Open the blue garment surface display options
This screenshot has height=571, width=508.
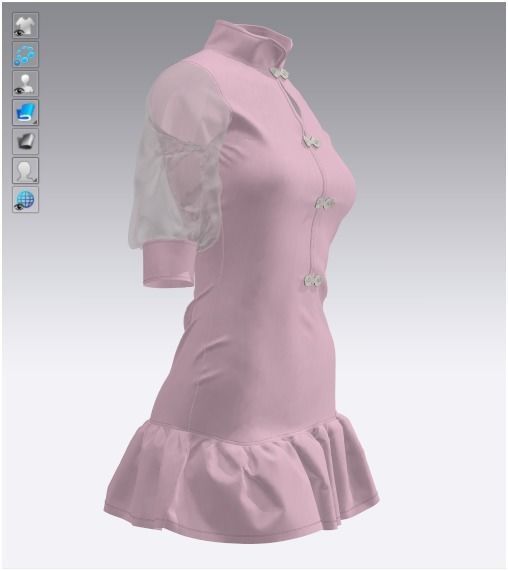pyautogui.click(x=25, y=113)
